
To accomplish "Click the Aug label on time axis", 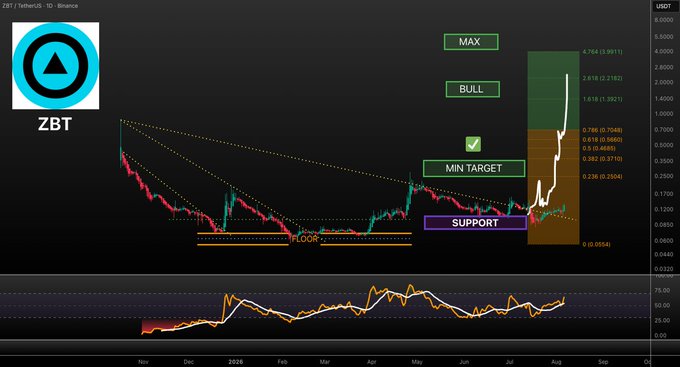I will pos(556,361).
